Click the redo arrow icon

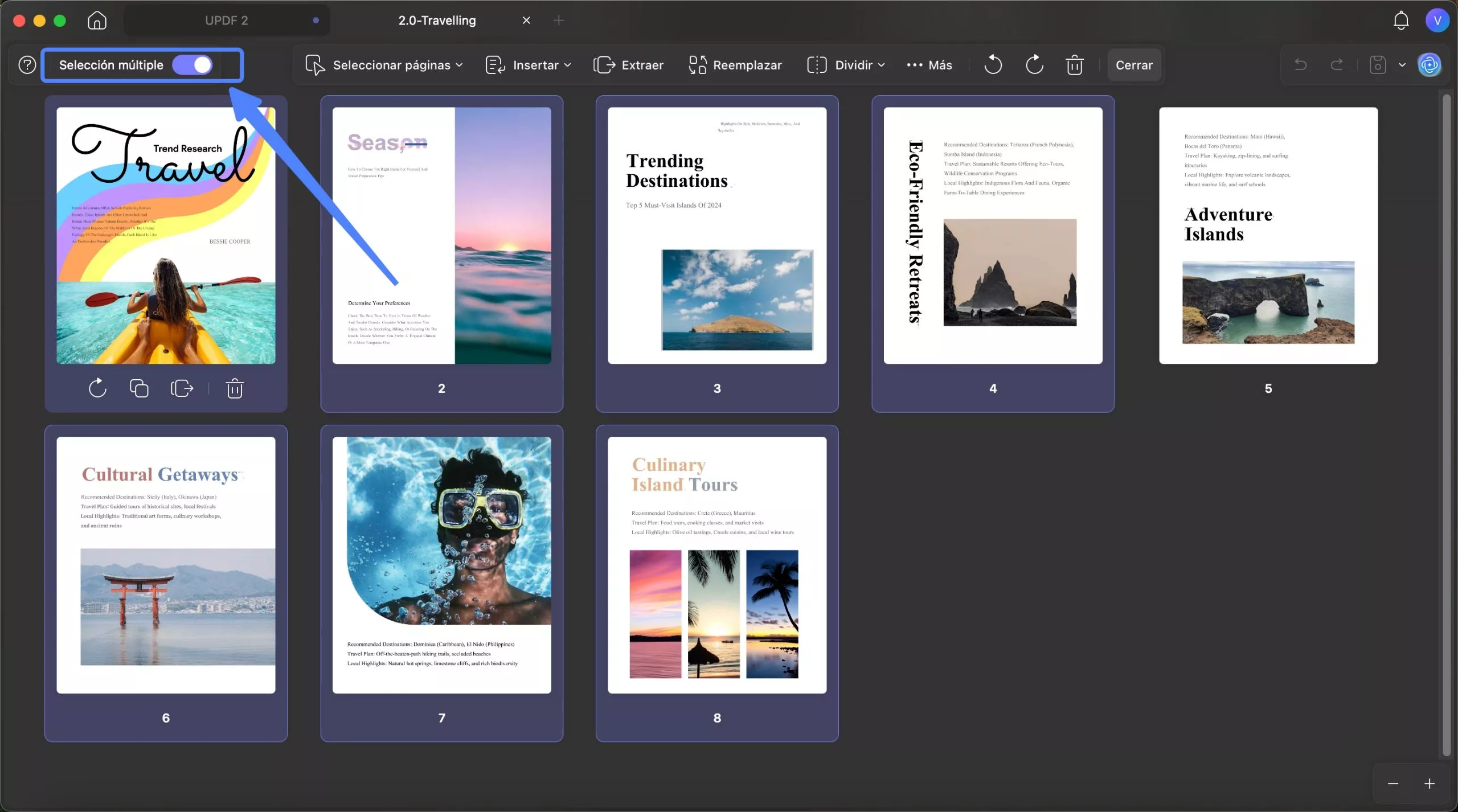pyautogui.click(x=1337, y=64)
